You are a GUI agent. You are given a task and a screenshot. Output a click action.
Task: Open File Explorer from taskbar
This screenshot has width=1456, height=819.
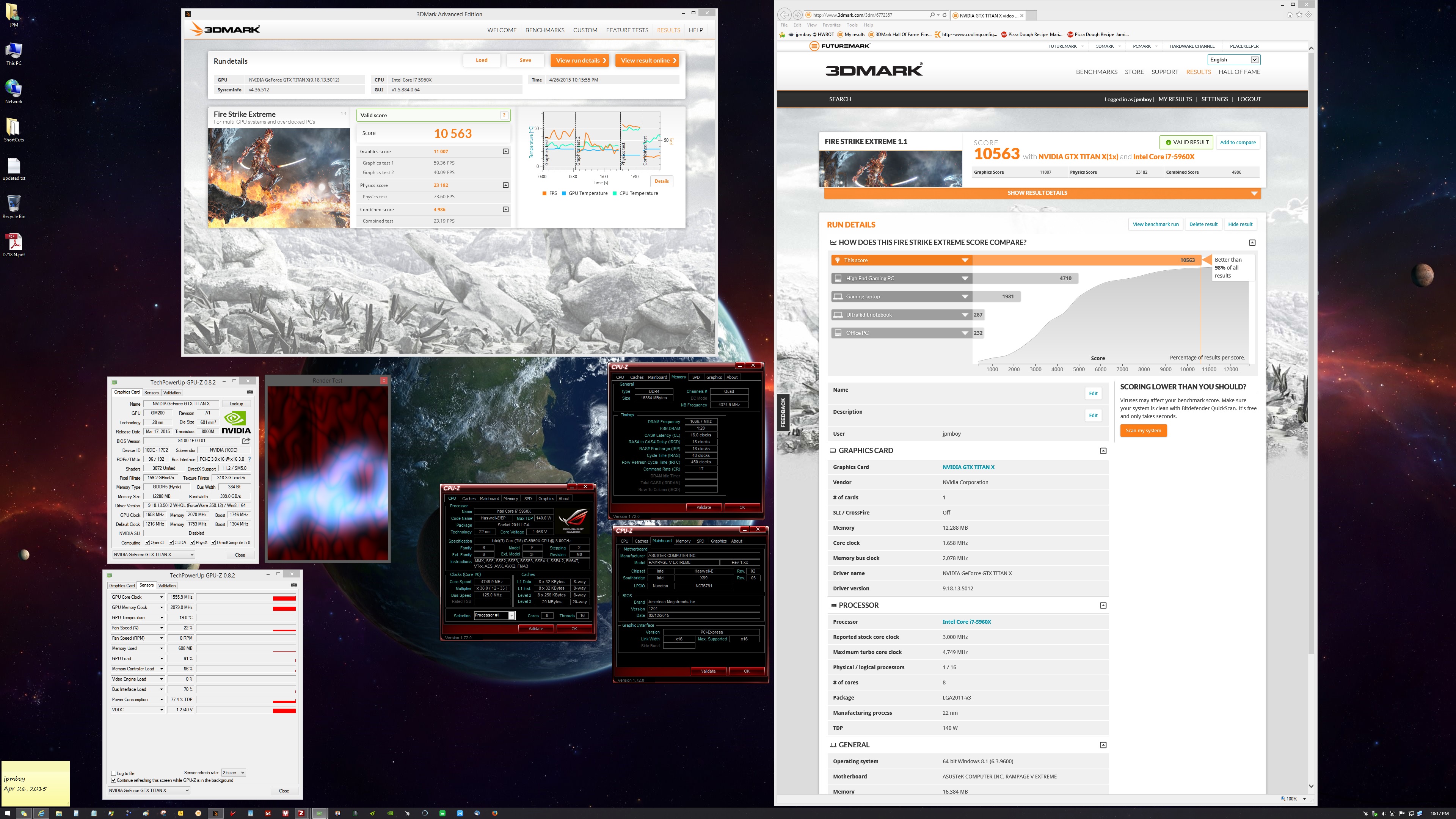[58, 813]
